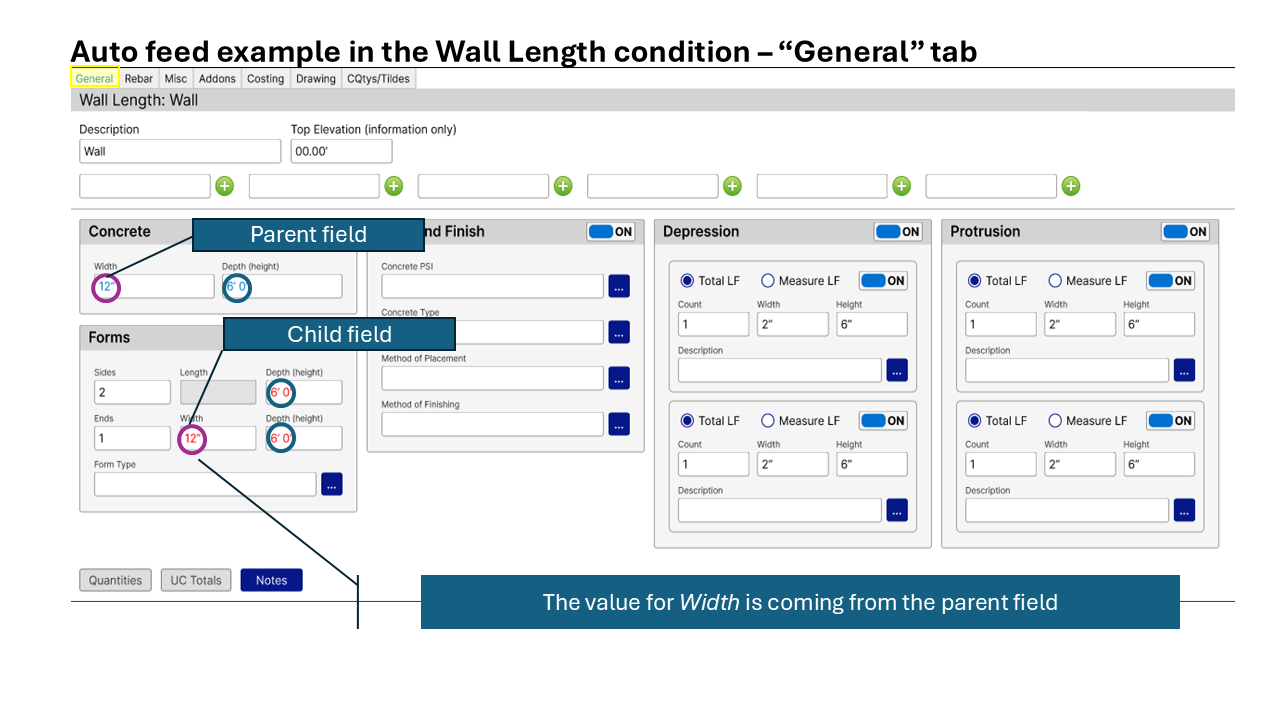Toggle the Depression section ON switch
Screen dimensions: 1280x720
click(897, 232)
